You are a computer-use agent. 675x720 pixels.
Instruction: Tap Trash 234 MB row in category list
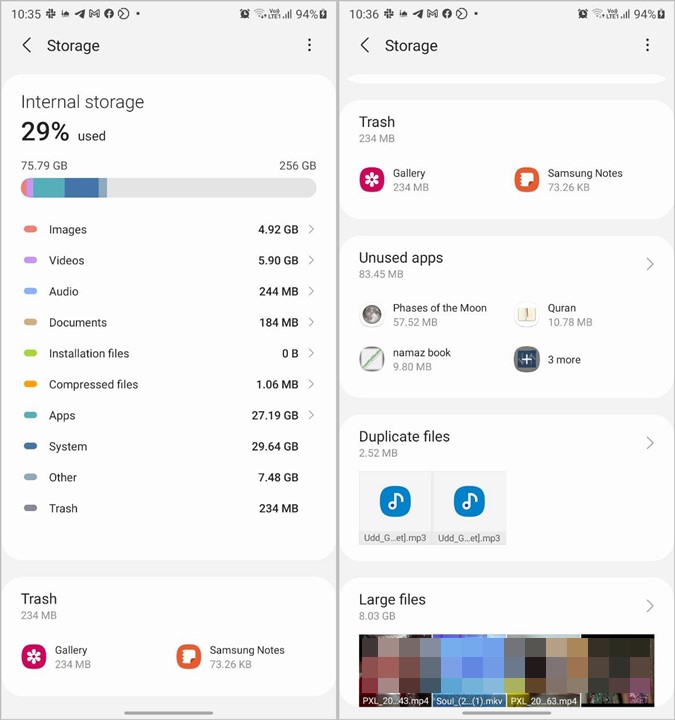pyautogui.click(x=169, y=508)
